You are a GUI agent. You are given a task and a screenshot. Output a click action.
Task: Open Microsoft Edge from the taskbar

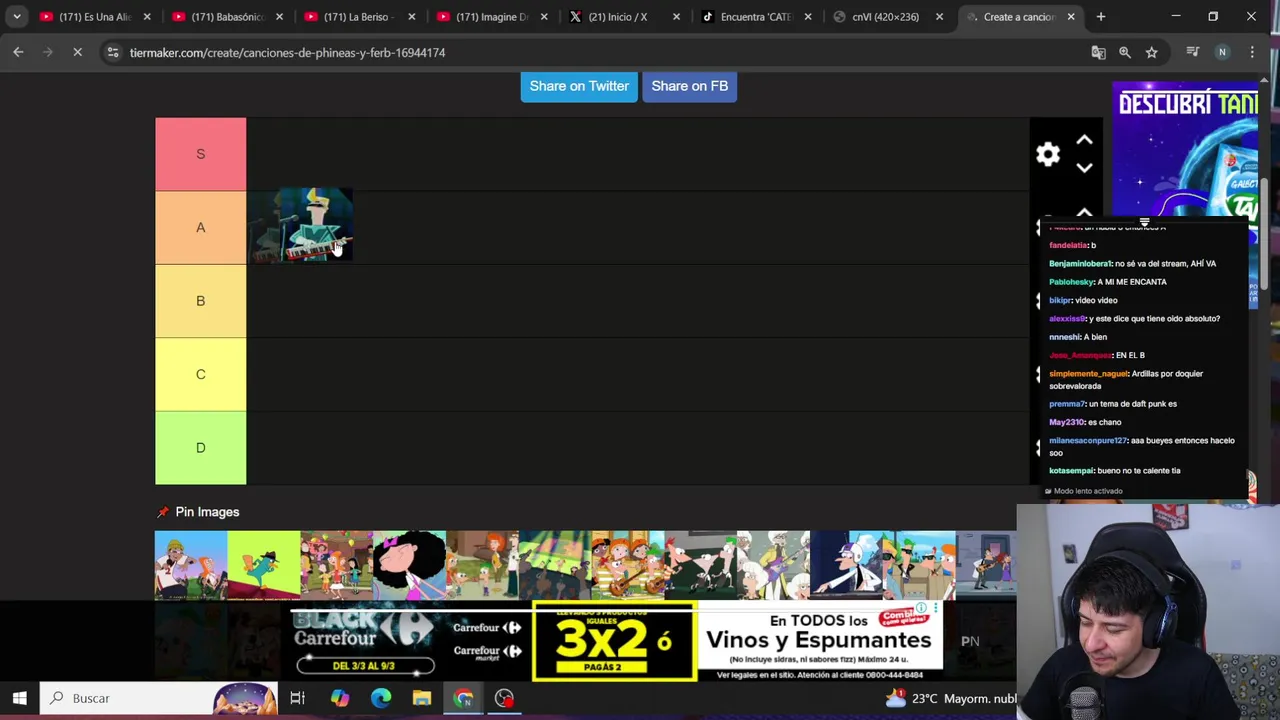pos(381,698)
